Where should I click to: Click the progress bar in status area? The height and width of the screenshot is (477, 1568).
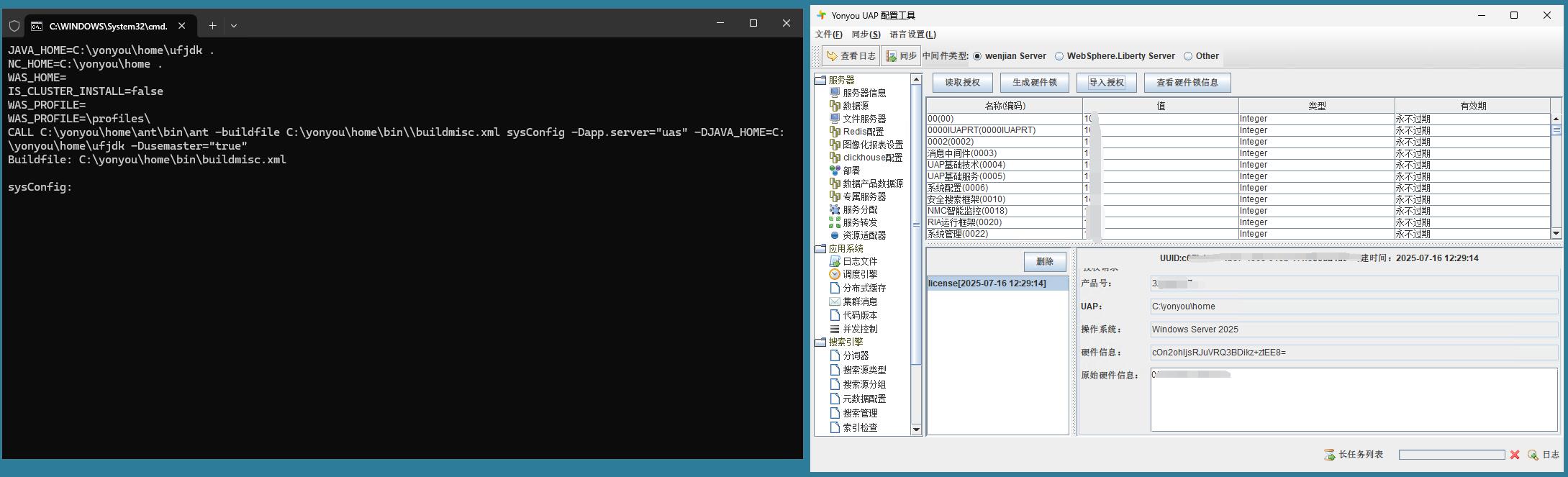tap(1451, 455)
